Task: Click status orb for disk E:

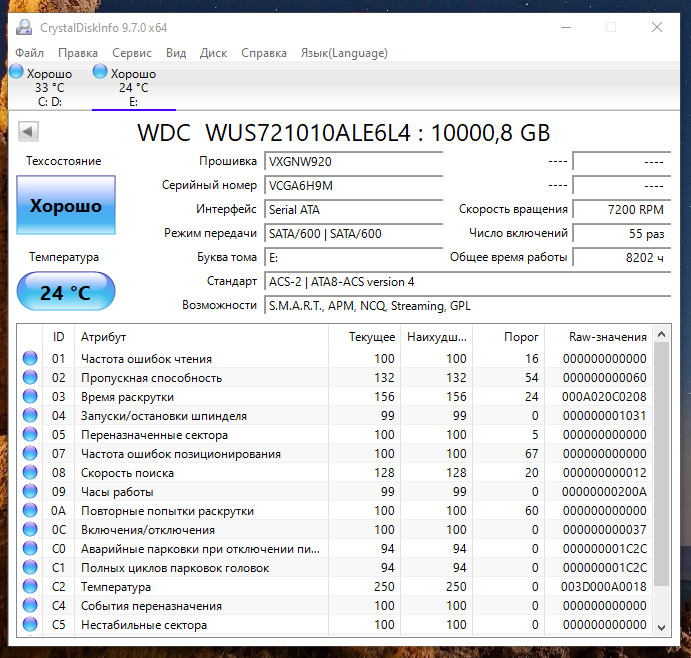Action: tap(99, 73)
